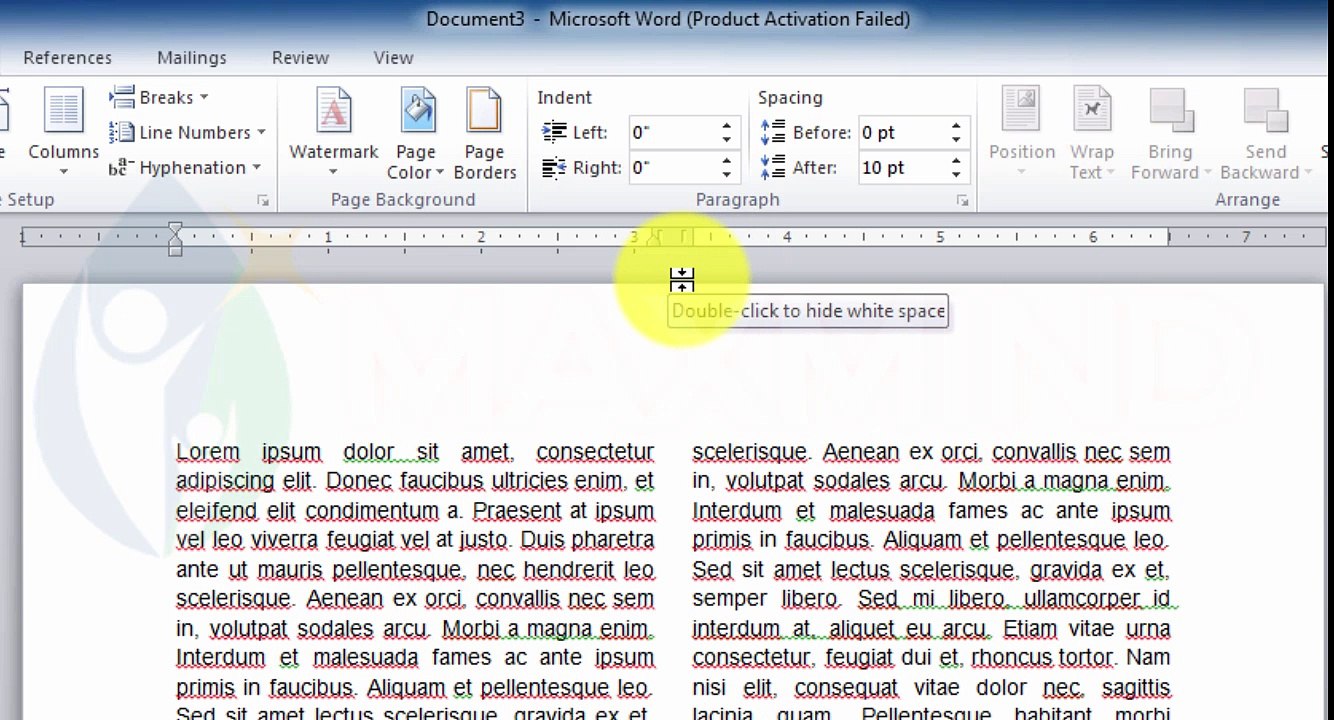Open the Columns options

[63, 133]
